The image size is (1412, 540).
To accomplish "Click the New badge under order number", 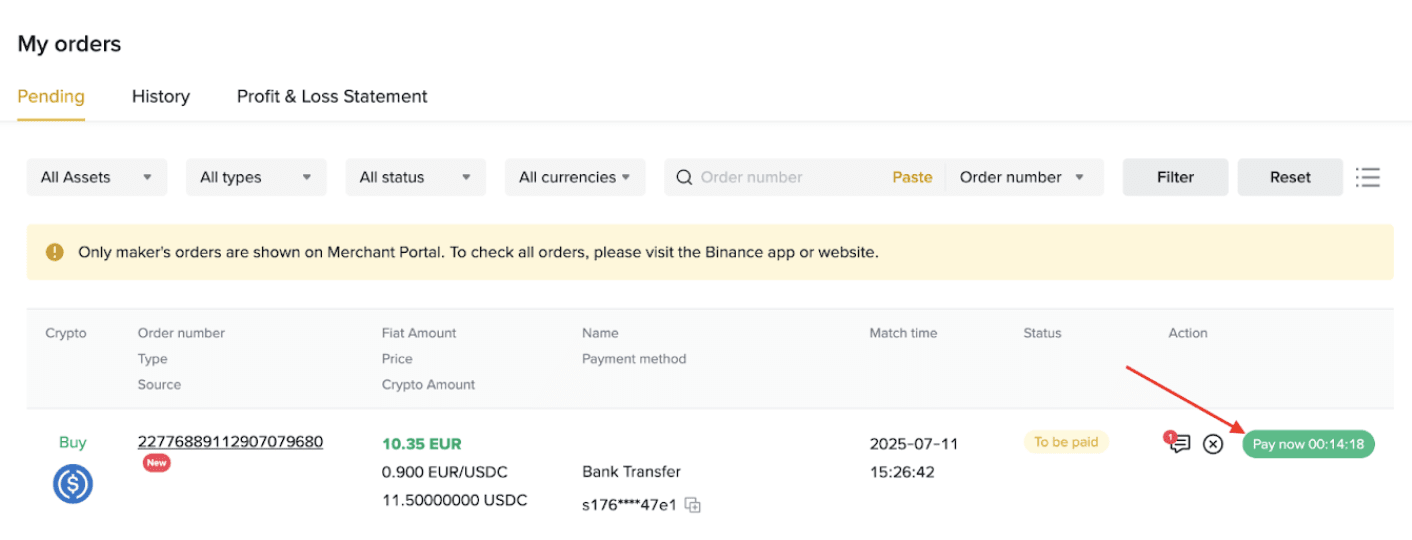I will point(157,463).
